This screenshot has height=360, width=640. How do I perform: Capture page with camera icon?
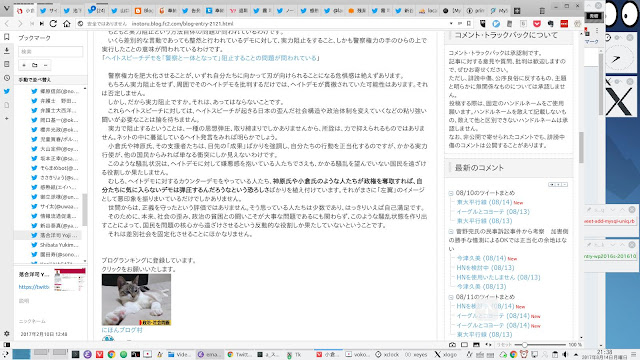tap(452, 345)
